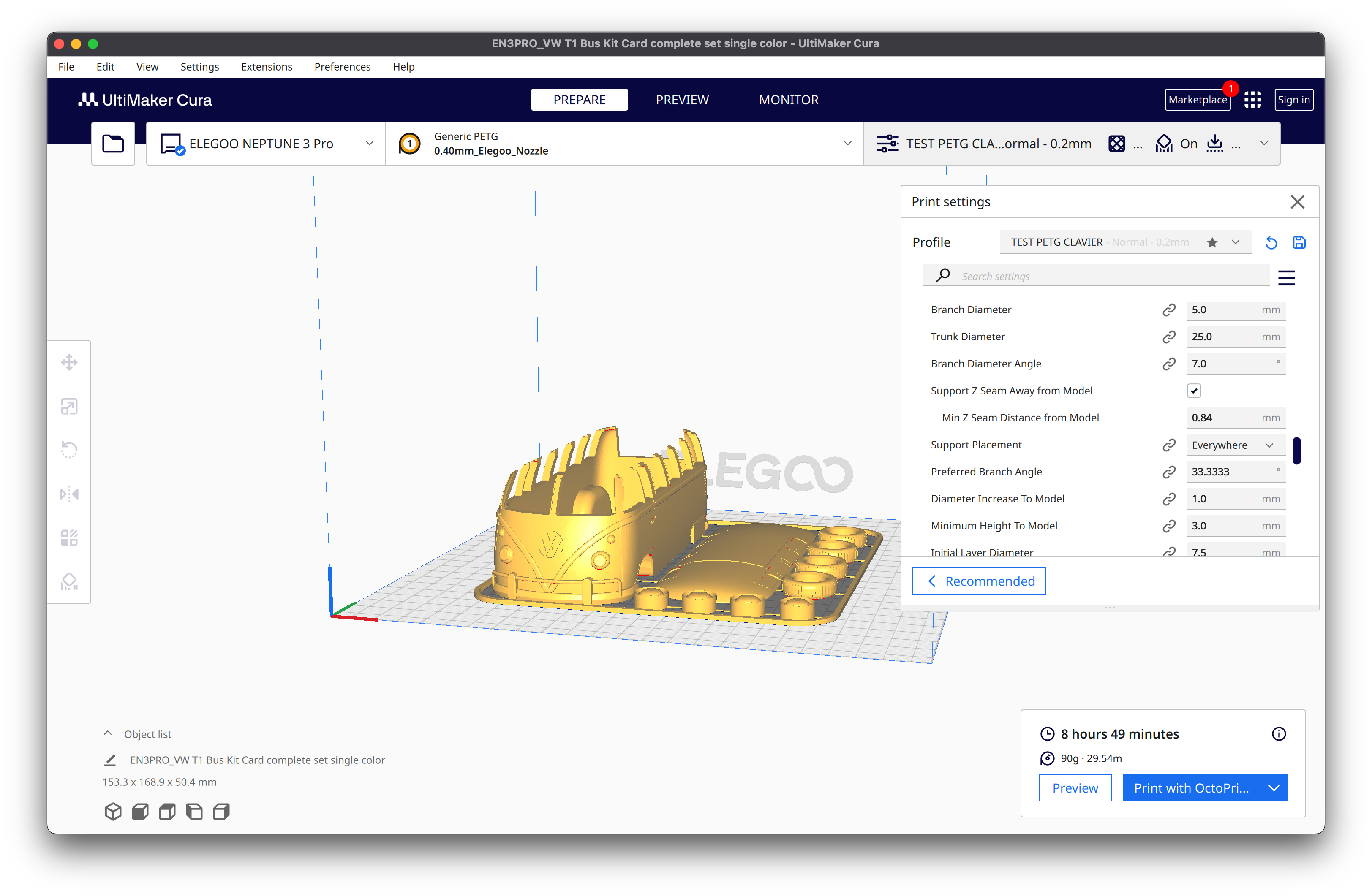Select the Move tool in left toolbar

69,362
